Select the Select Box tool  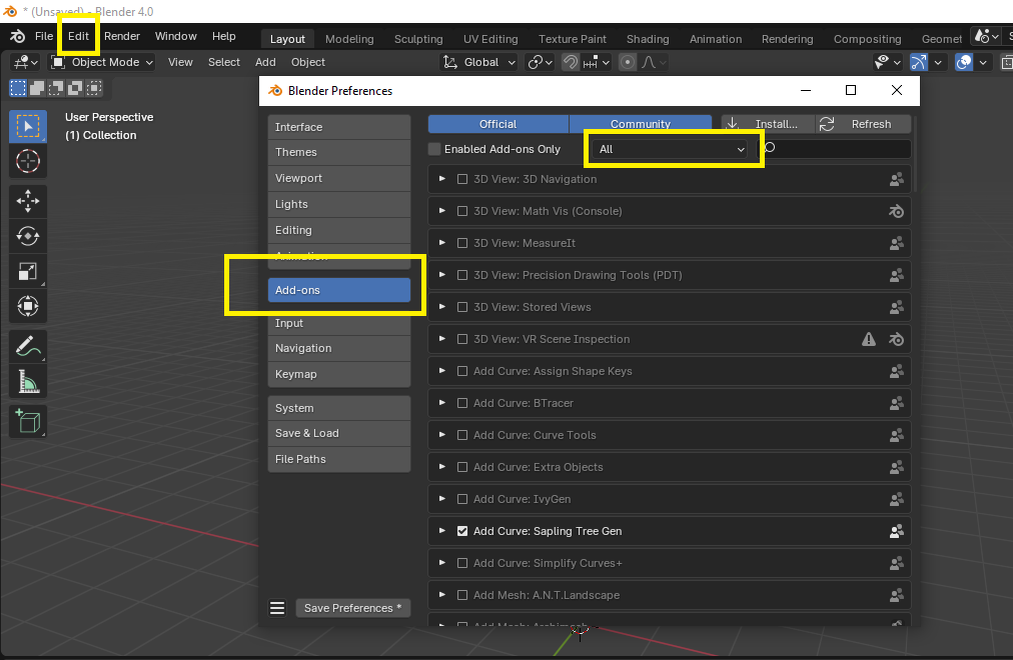28,127
